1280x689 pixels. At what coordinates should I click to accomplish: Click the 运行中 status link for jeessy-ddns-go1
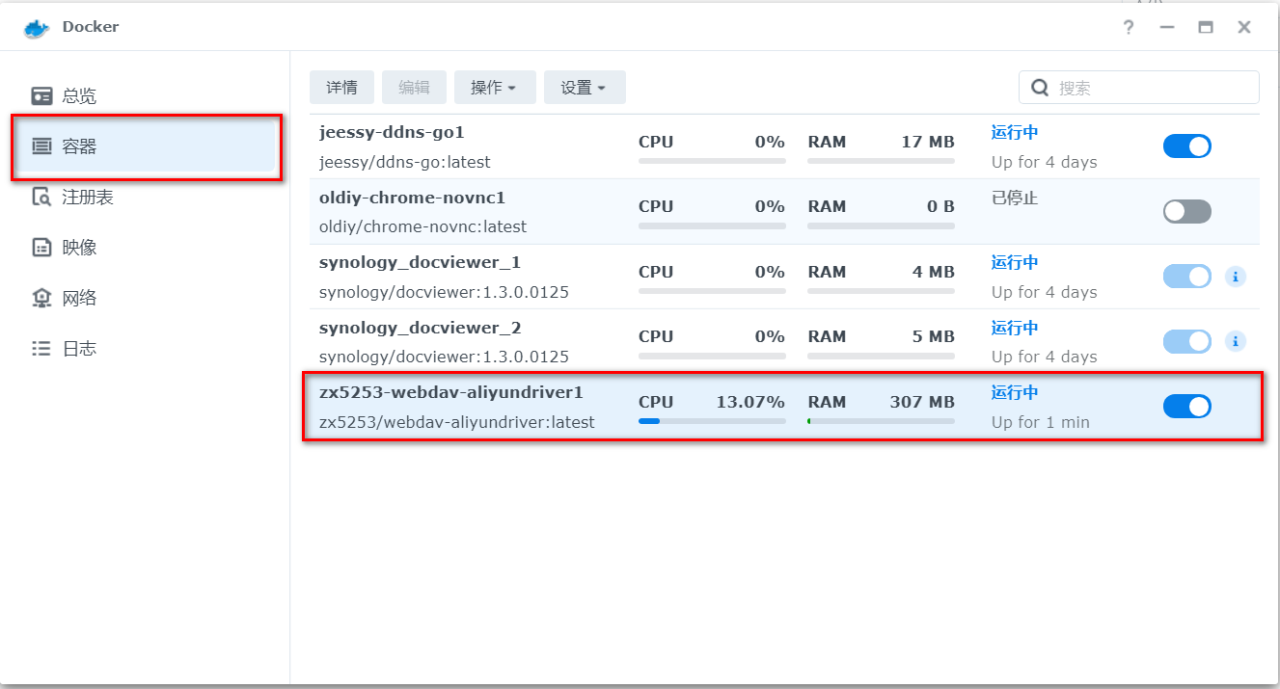[1014, 132]
